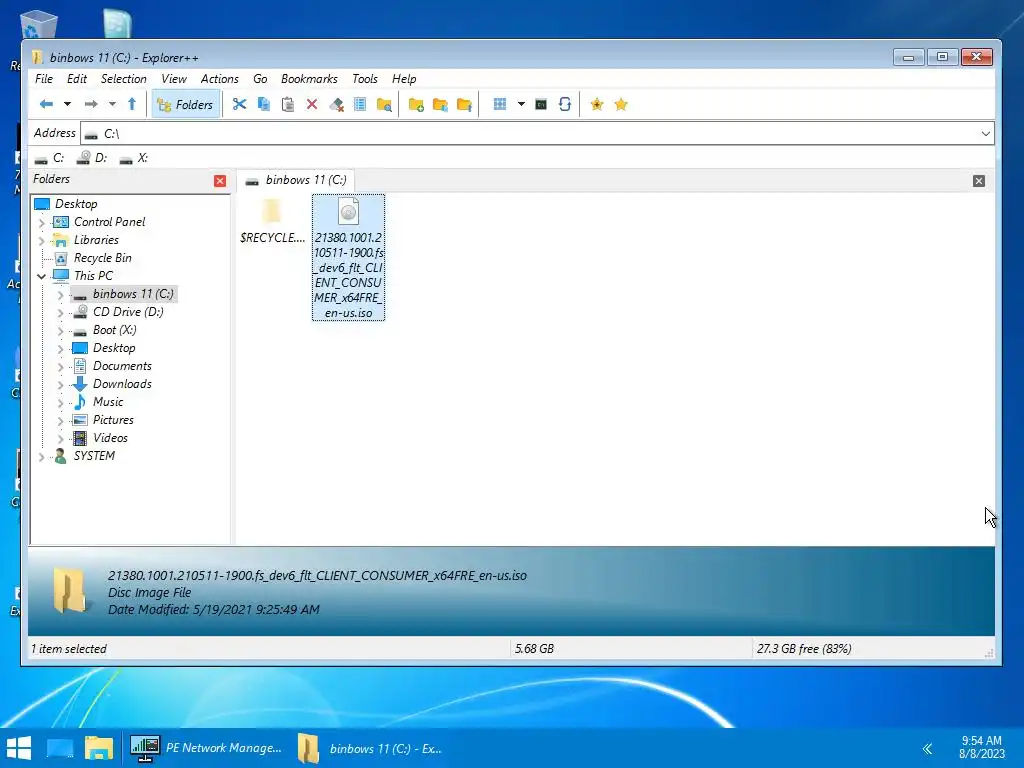Close the Folders pane
Viewport: 1024px width, 768px height.
tap(220, 181)
